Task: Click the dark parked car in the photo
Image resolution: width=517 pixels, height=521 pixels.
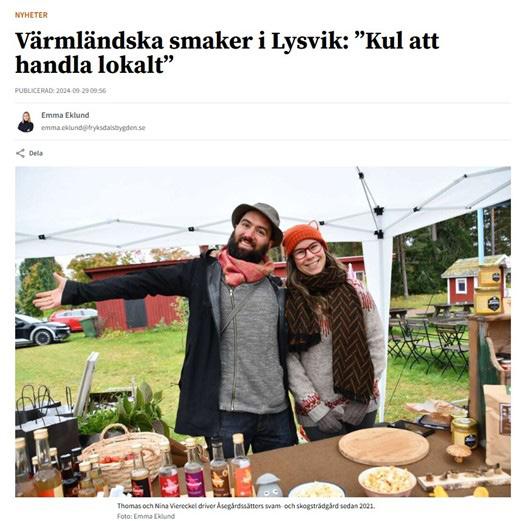Action: (x=41, y=330)
